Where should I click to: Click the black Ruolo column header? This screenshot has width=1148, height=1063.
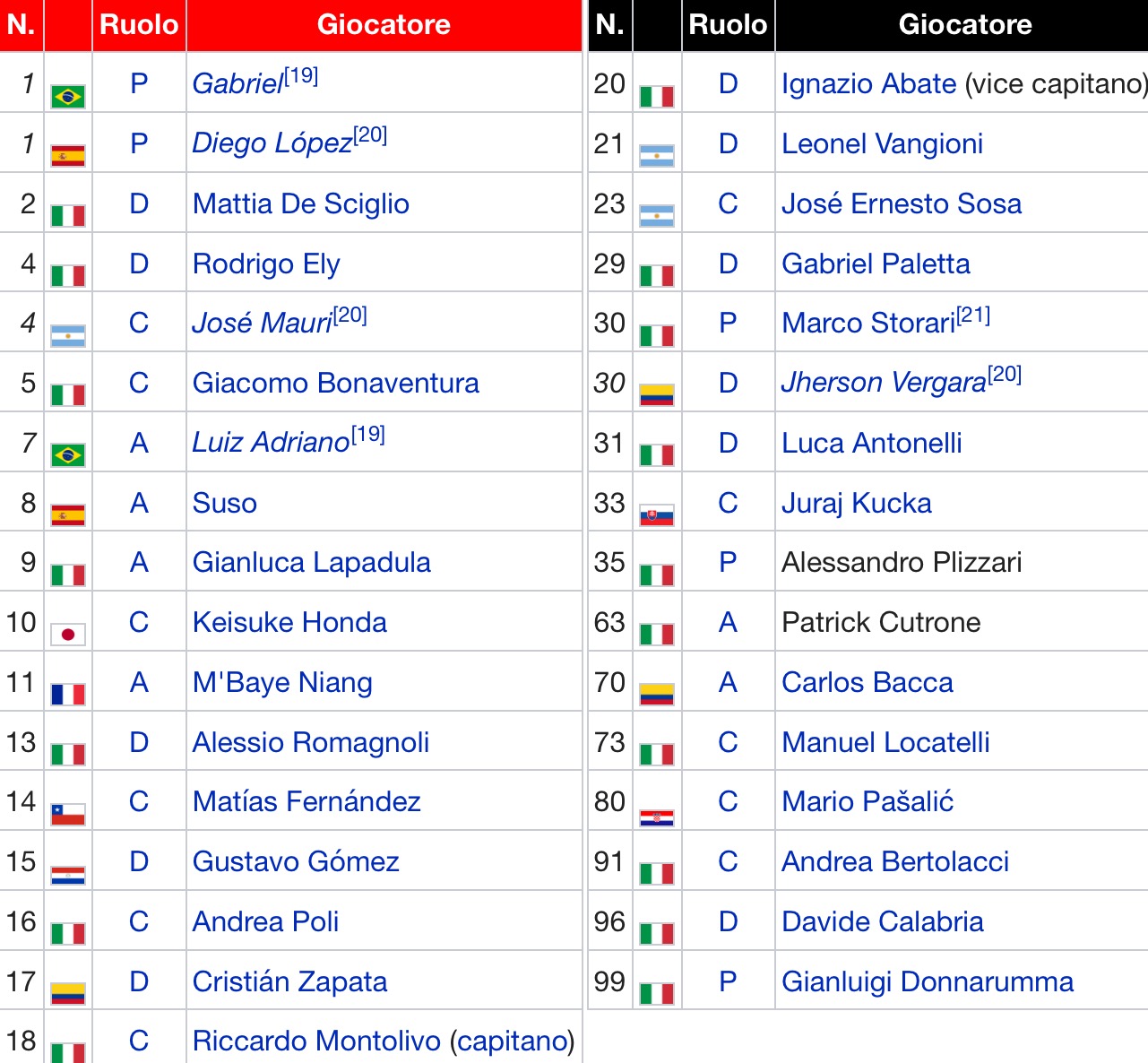[x=728, y=24]
